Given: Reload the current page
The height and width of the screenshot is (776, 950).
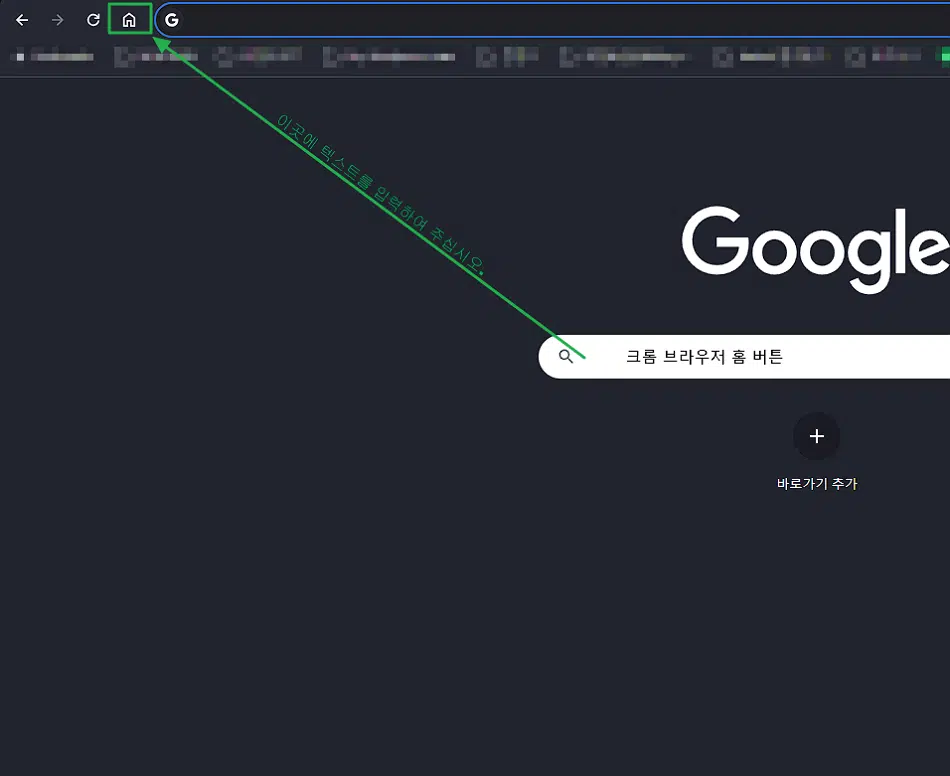Looking at the screenshot, I should [x=92, y=19].
